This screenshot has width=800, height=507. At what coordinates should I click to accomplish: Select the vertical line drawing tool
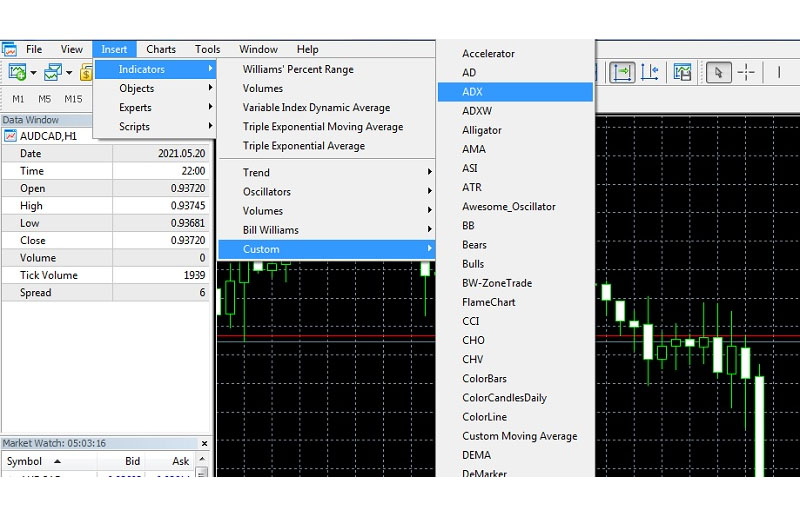point(779,72)
